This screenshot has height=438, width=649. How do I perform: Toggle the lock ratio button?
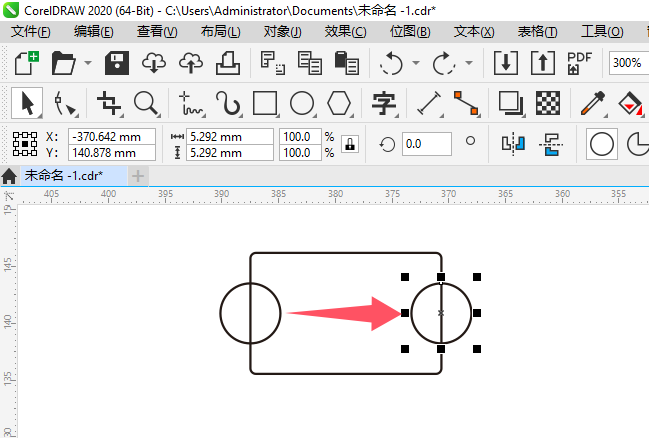pyautogui.click(x=350, y=144)
